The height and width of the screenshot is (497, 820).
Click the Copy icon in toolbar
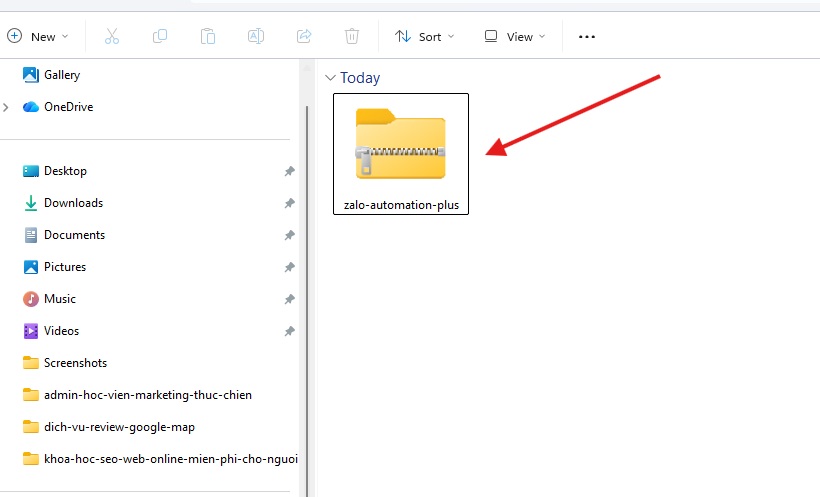pos(160,37)
